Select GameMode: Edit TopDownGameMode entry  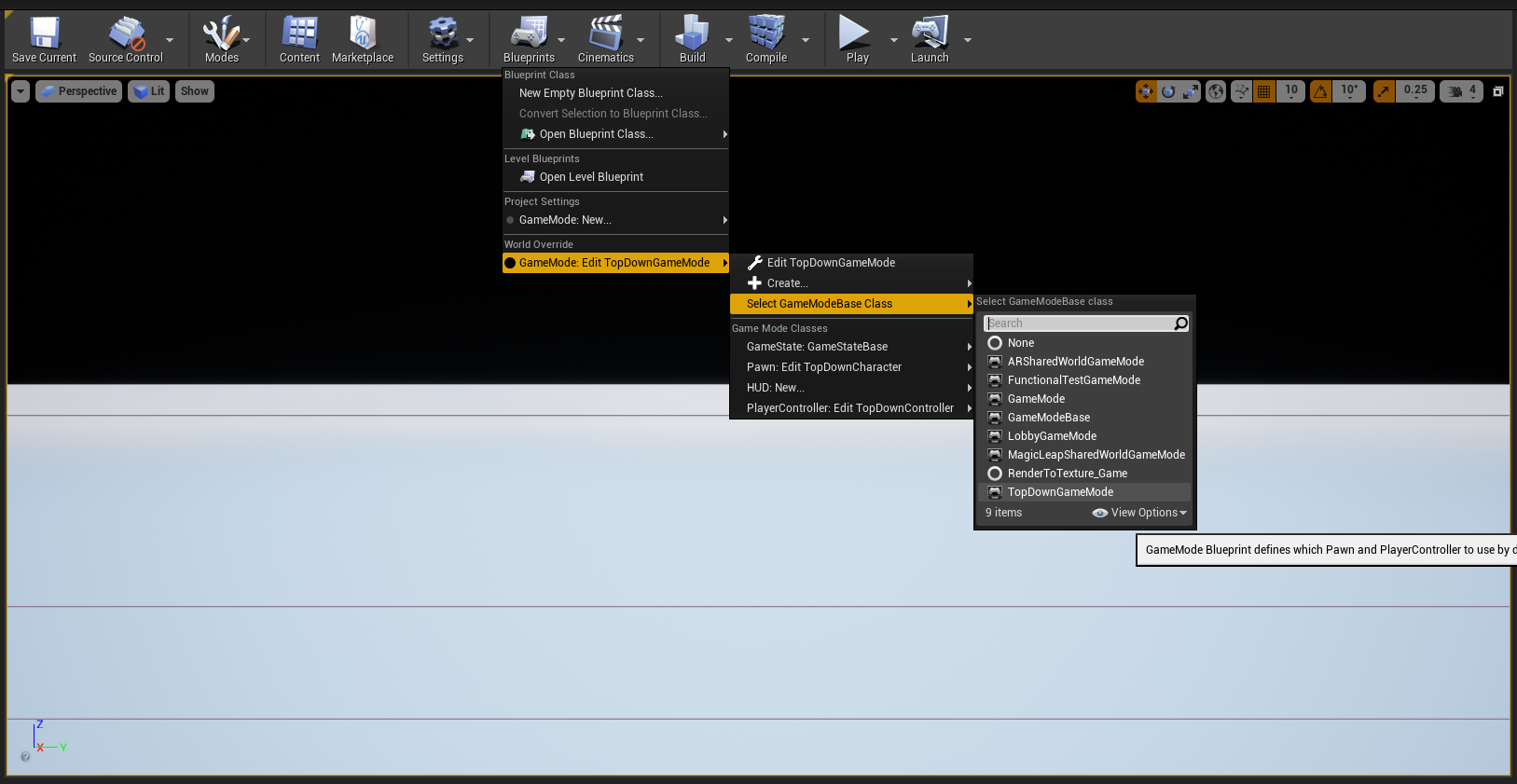615,263
